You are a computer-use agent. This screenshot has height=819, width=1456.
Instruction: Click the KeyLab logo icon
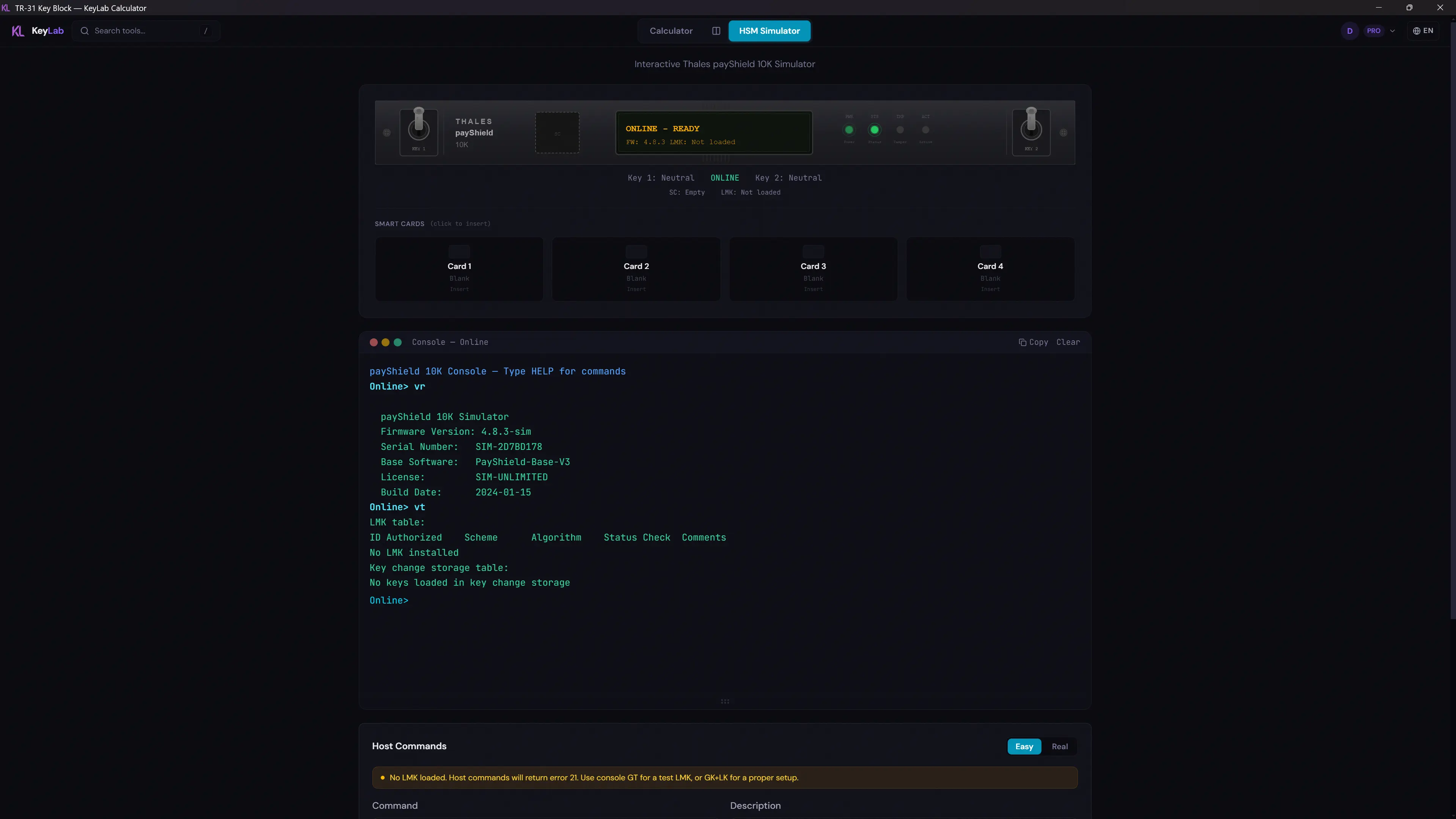pos(18,30)
